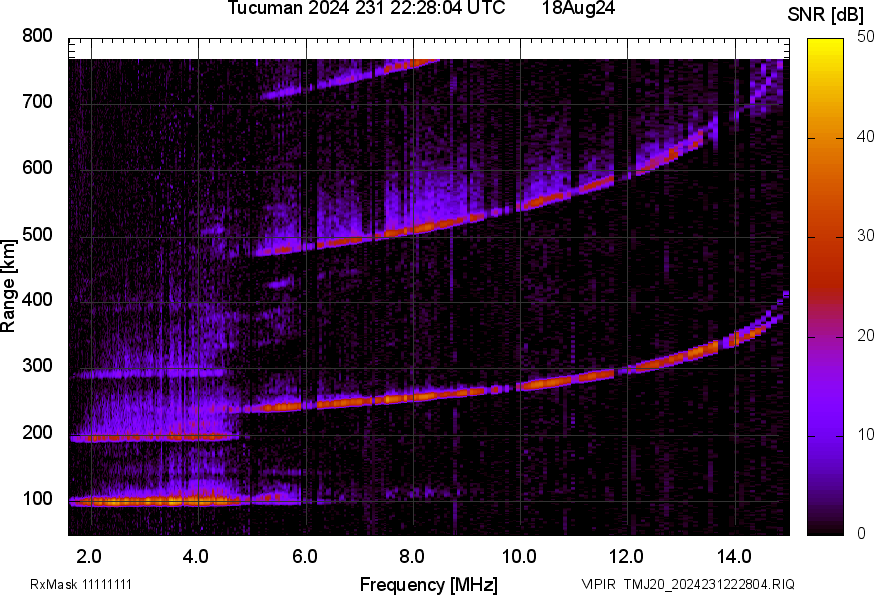Viewport: 874px width, 595px height.
Task: Click the colorbar value '10'
Action: click(x=865, y=434)
